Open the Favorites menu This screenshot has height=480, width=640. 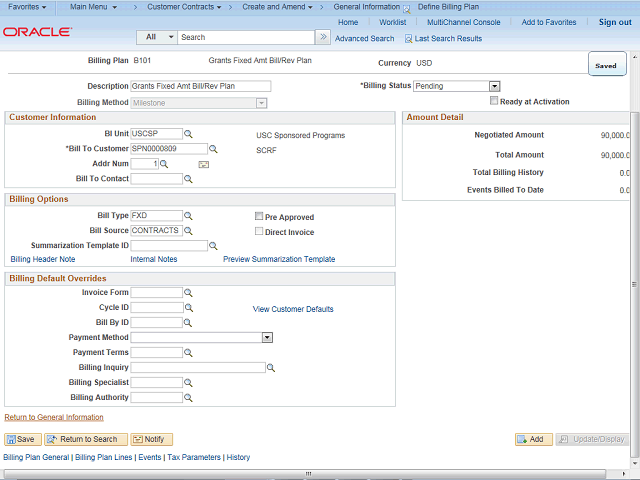click(x=28, y=7)
